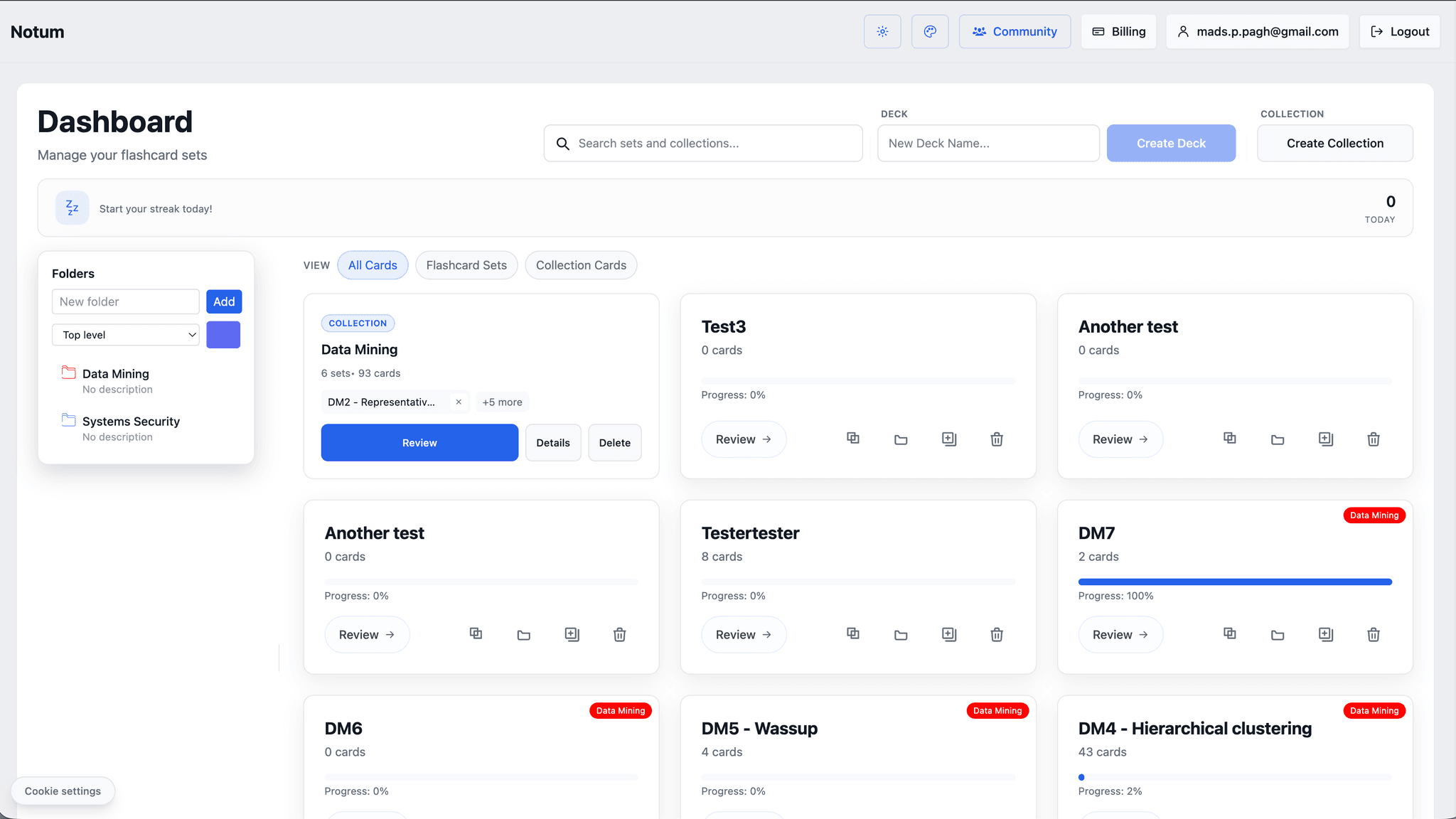This screenshot has height=819, width=1456.
Task: Click the Create Deck button
Action: [x=1171, y=144]
